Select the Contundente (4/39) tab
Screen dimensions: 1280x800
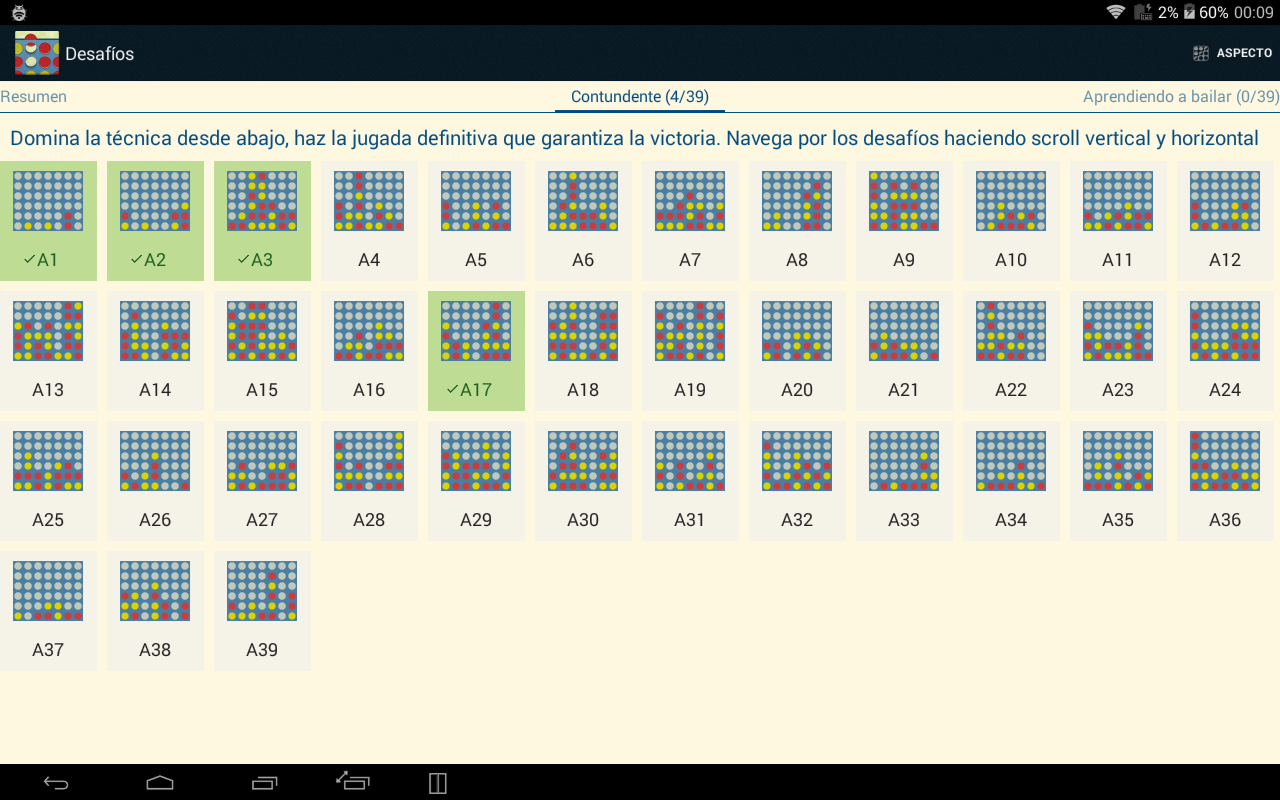click(x=640, y=97)
